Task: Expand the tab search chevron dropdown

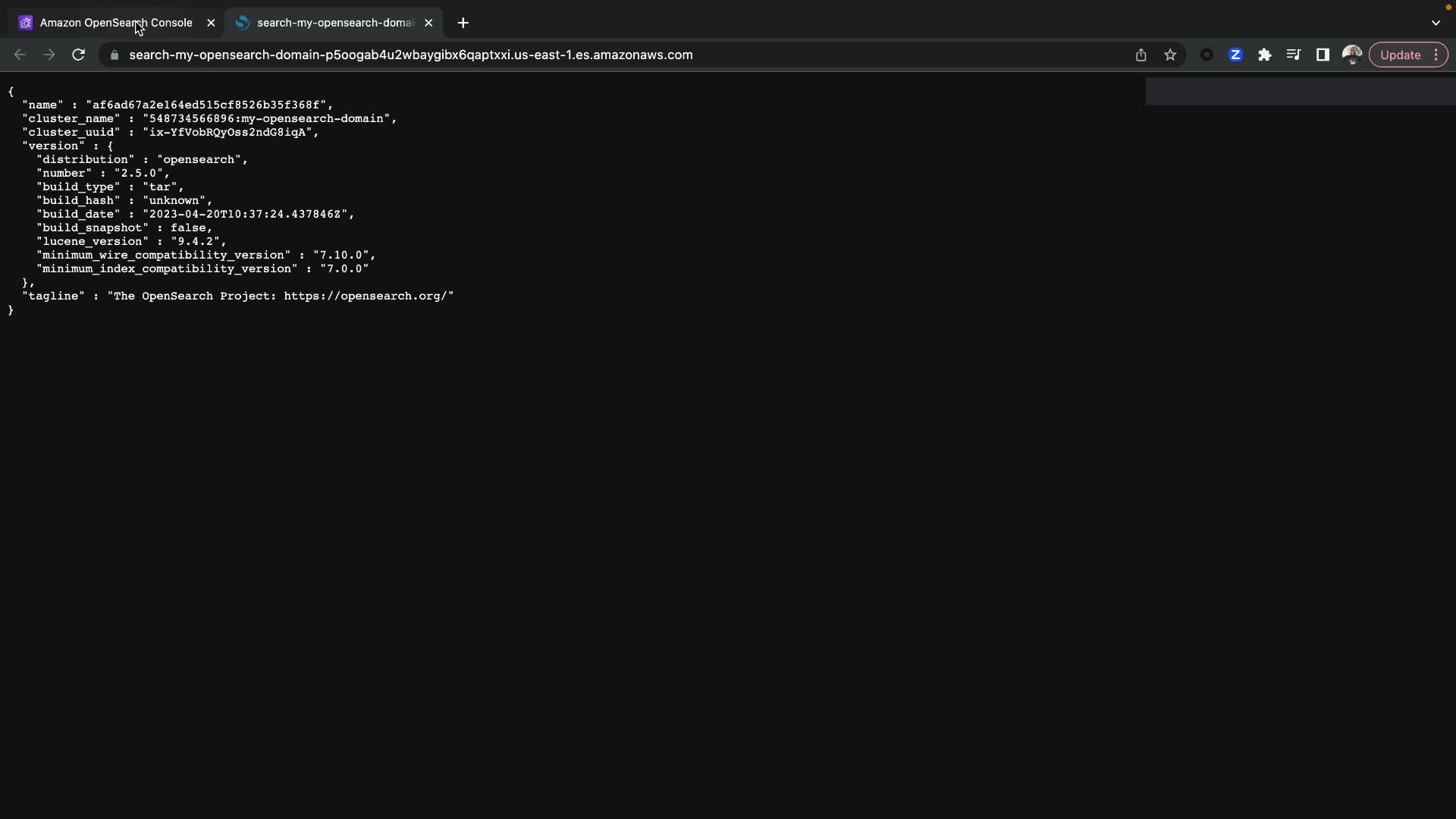Action: tap(1436, 23)
